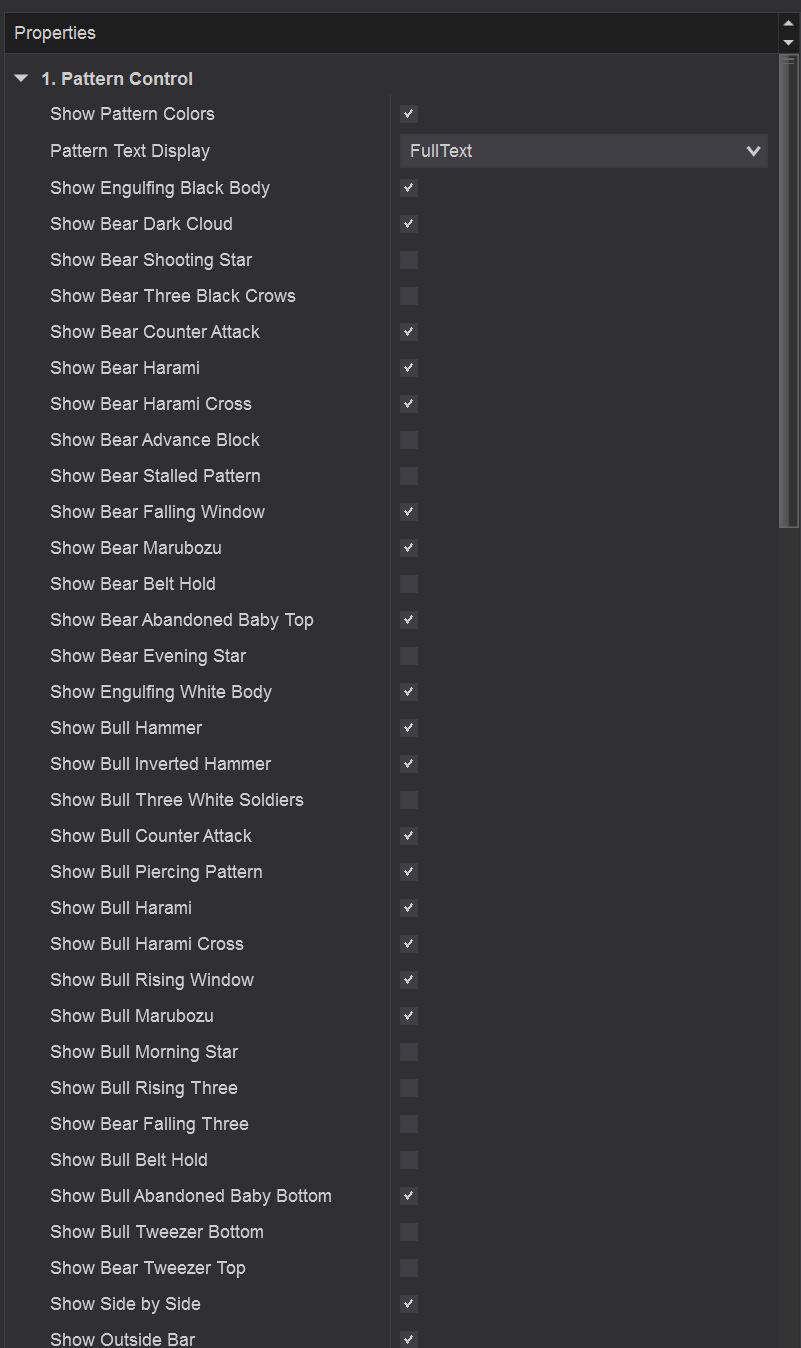Enable Show Bear Three Black Crows
Screen dimensions: 801x1348
pyautogui.click(x=409, y=296)
